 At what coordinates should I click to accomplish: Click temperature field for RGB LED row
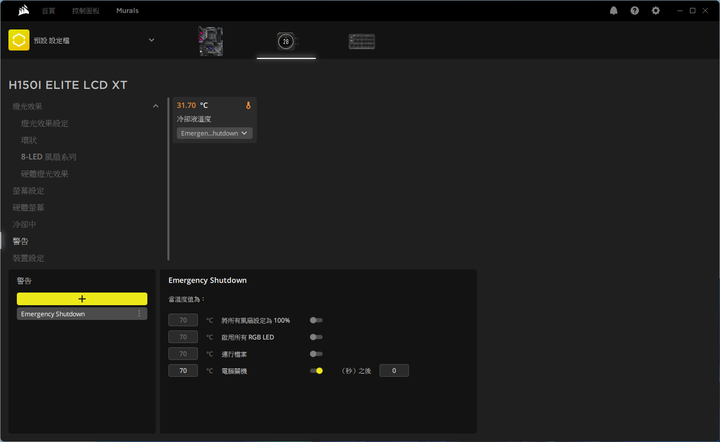(x=183, y=337)
